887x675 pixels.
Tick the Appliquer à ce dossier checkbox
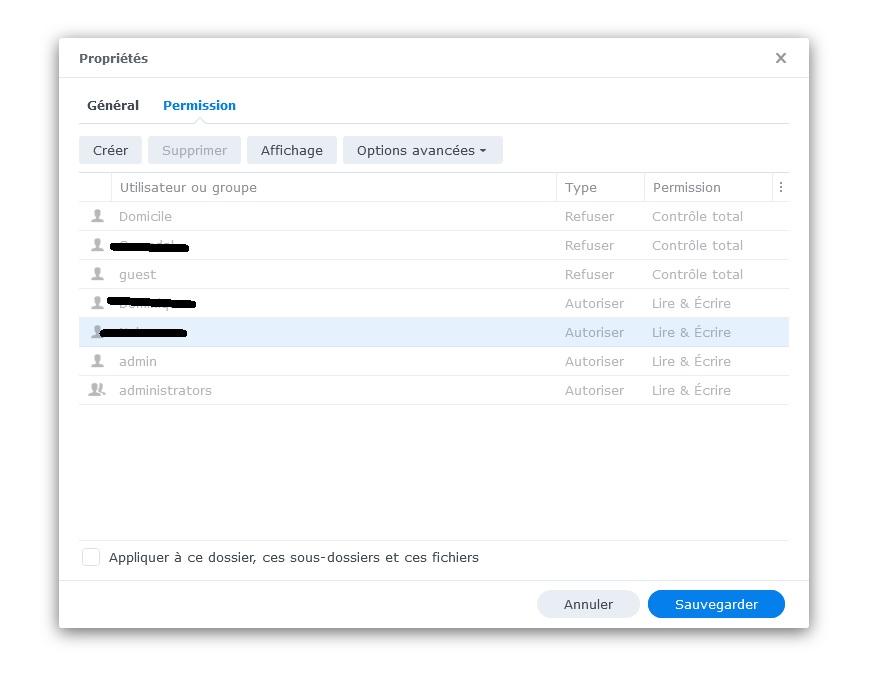(91, 557)
